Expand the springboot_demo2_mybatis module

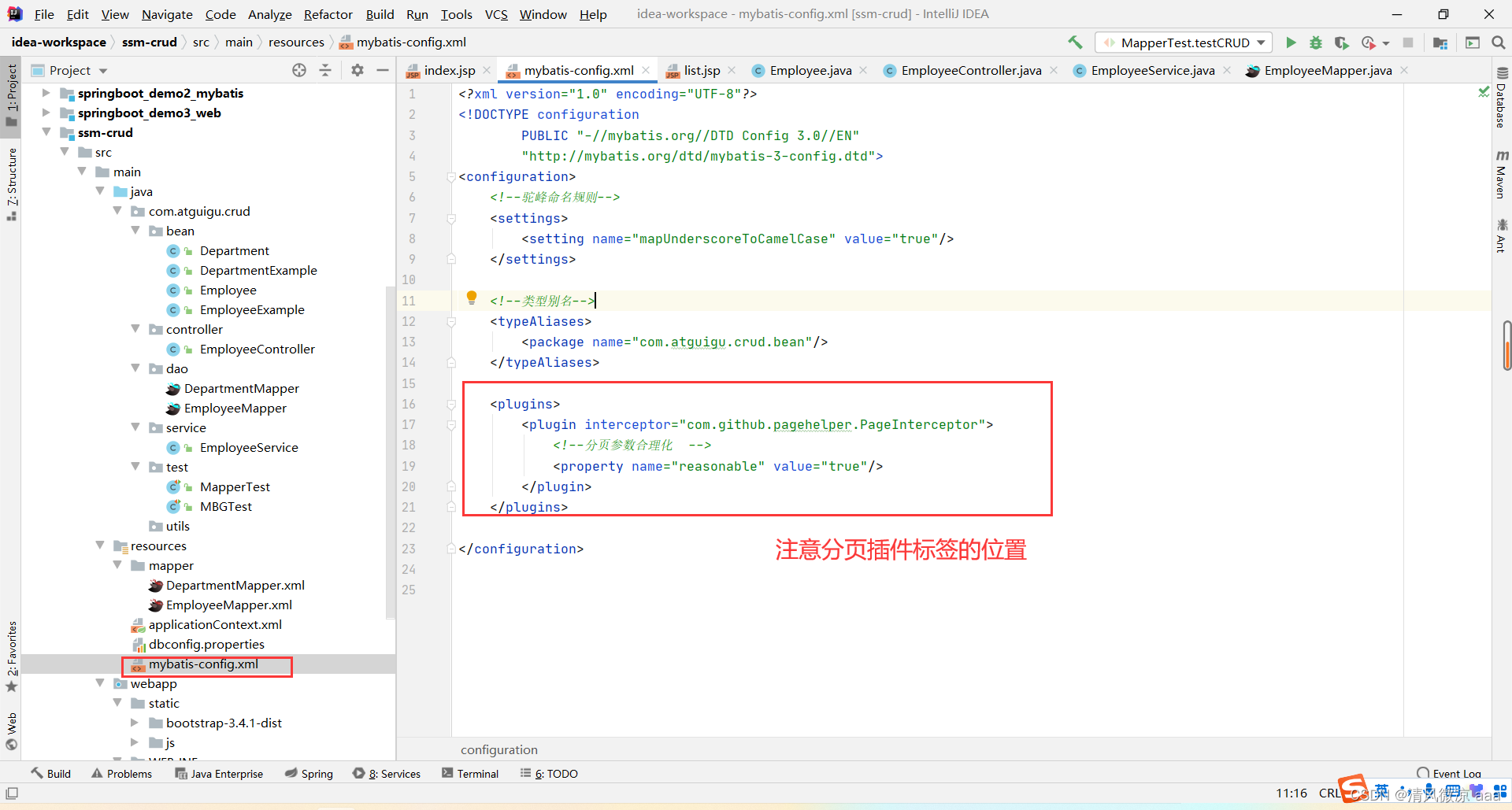(x=46, y=93)
